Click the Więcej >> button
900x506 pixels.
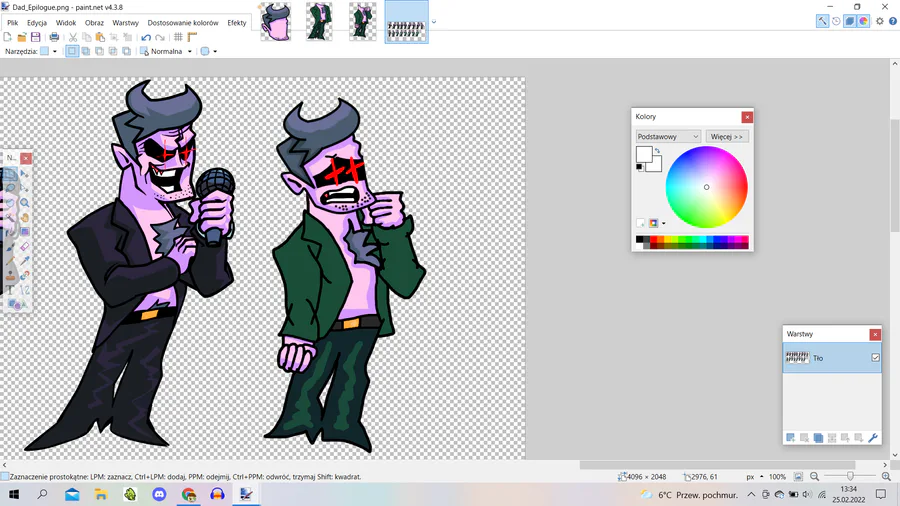727,137
